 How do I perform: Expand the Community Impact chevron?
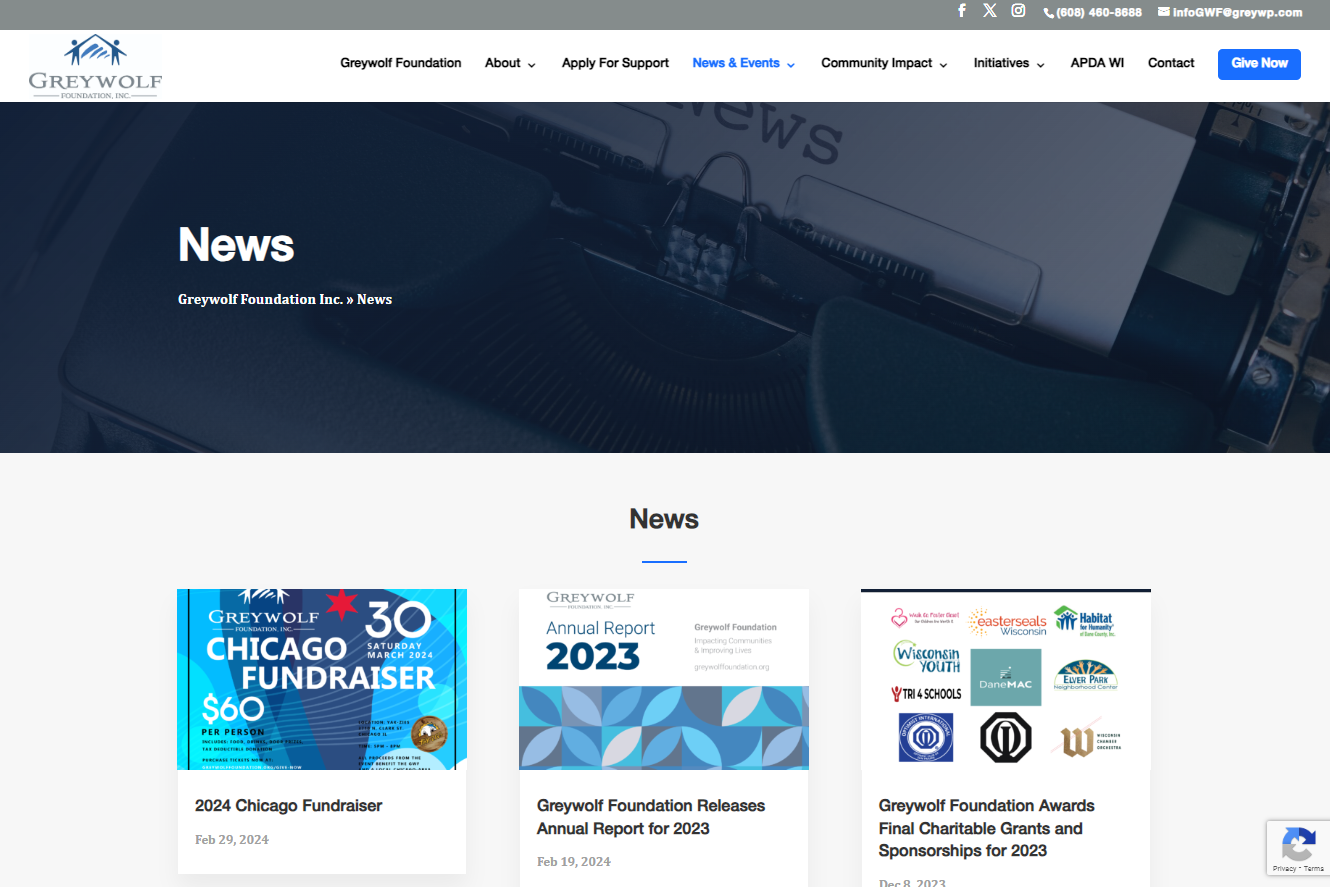944,64
